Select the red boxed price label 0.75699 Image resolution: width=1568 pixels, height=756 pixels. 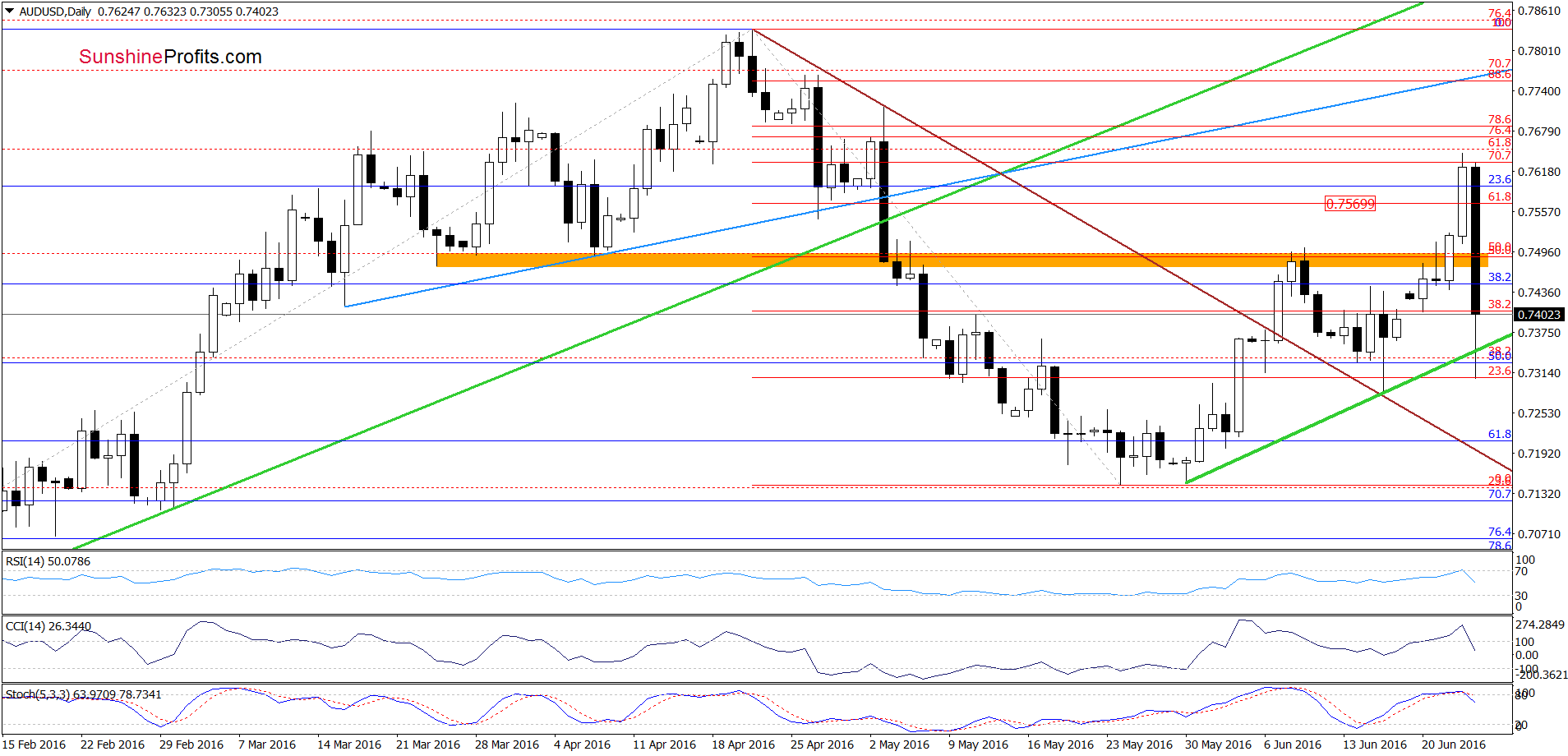[1349, 204]
